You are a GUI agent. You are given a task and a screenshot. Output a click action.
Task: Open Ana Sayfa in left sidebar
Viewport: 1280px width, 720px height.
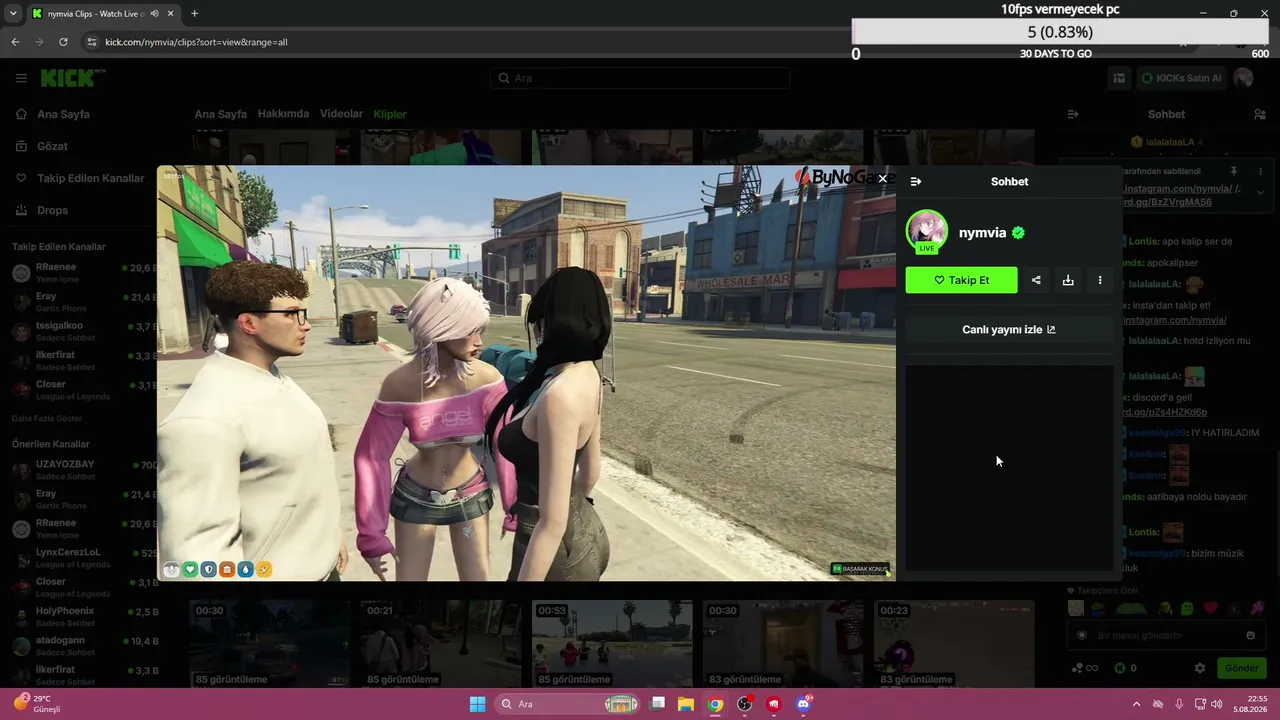(x=64, y=114)
